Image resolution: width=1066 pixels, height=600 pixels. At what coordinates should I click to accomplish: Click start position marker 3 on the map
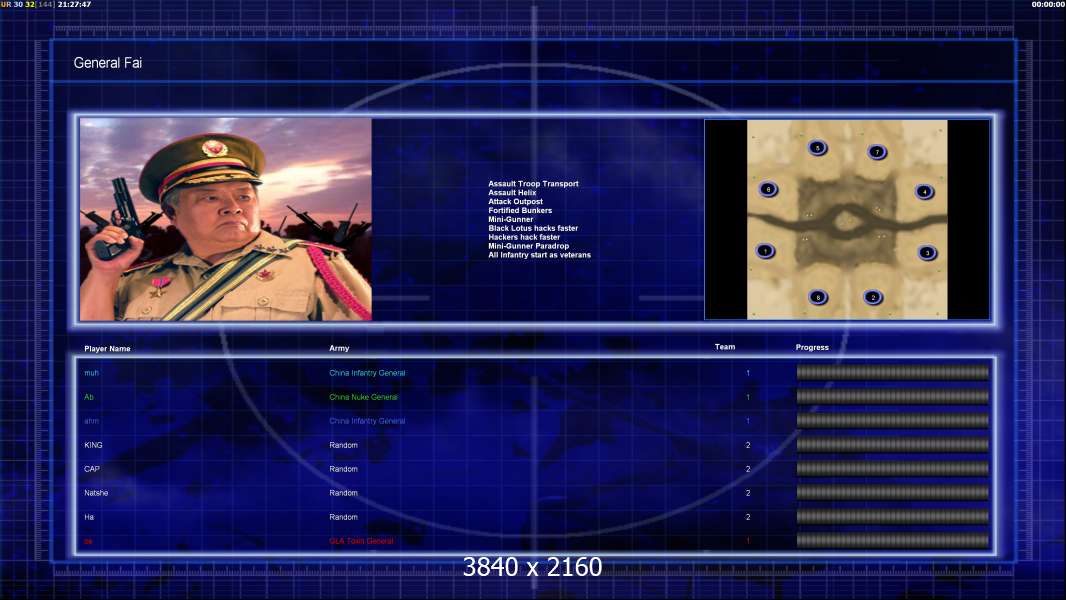(927, 252)
